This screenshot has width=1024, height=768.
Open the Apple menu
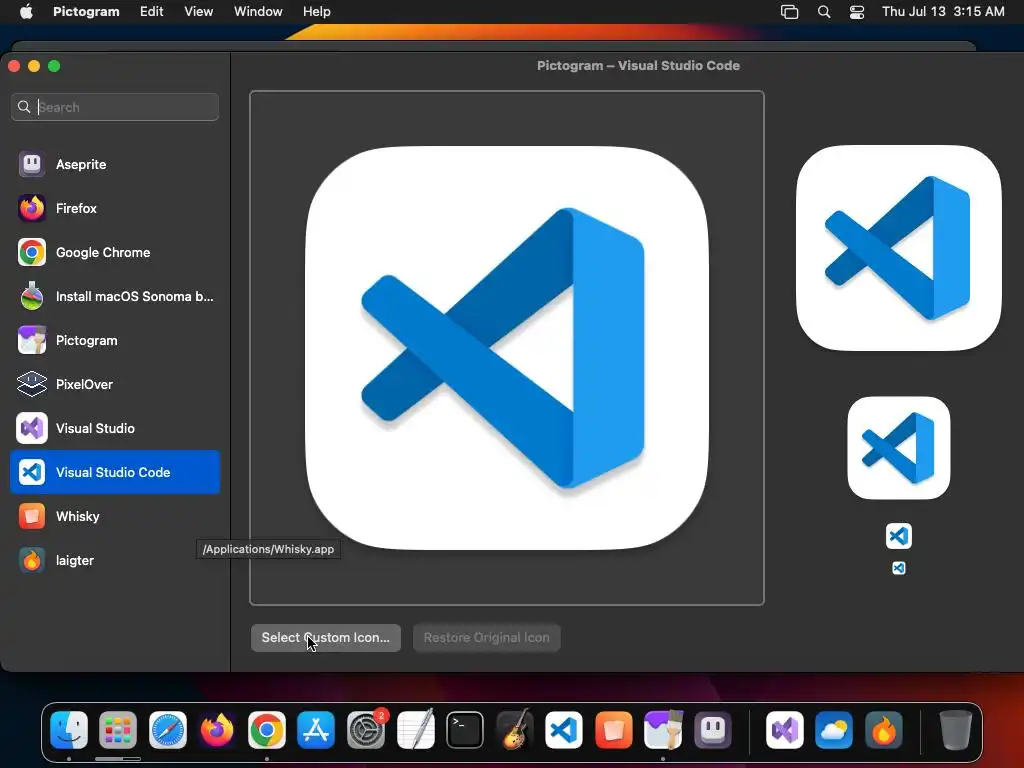[26, 11]
